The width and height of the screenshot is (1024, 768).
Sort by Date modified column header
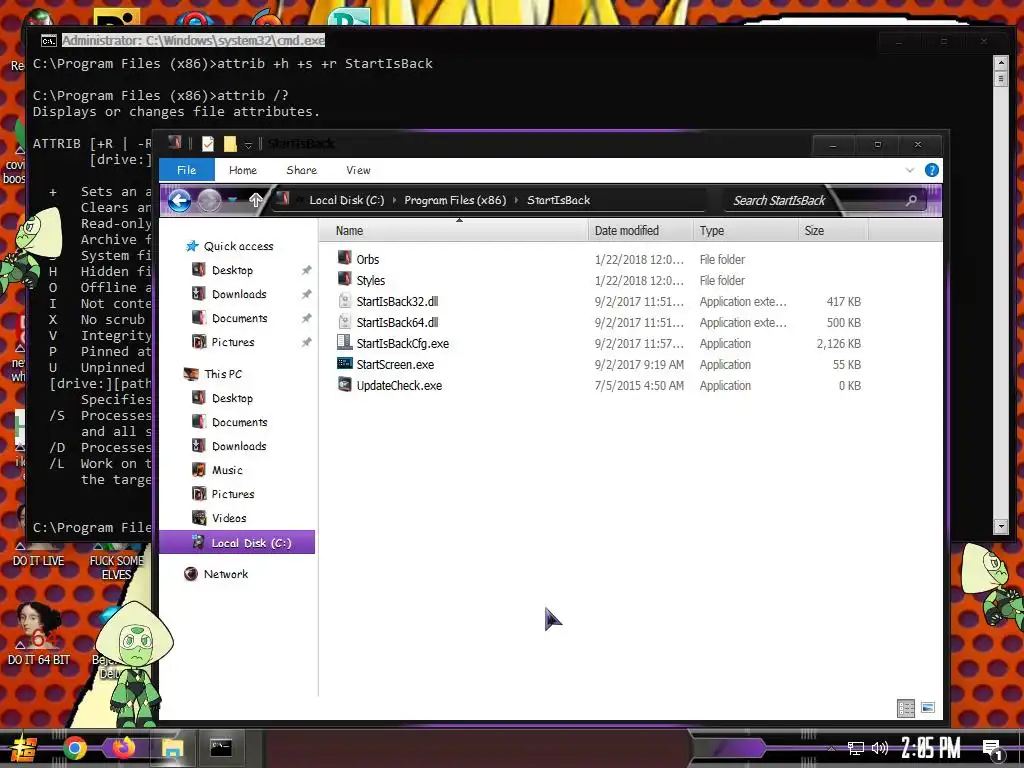(x=640, y=231)
